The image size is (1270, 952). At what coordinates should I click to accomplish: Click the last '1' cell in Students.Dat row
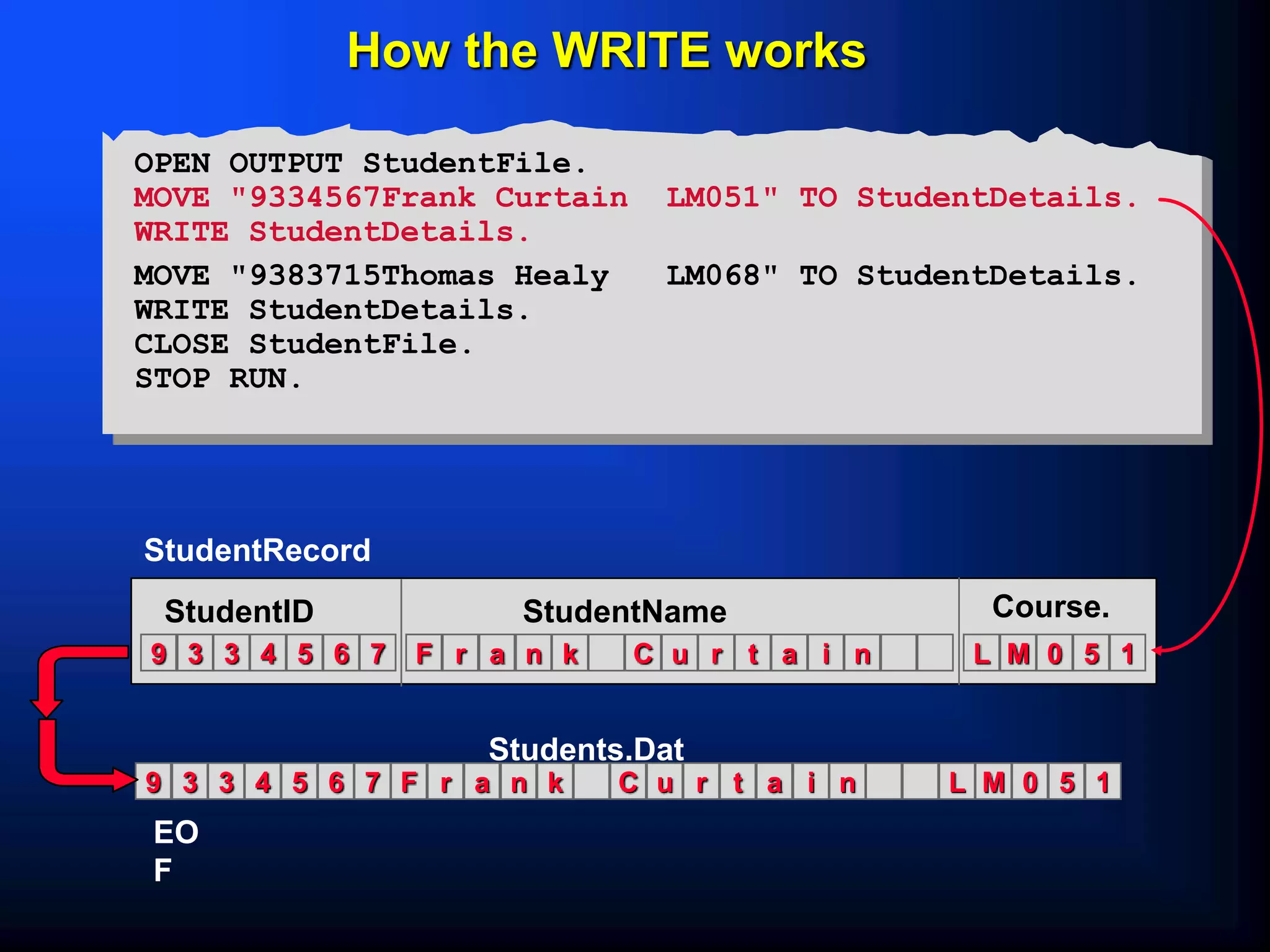pos(1103,782)
